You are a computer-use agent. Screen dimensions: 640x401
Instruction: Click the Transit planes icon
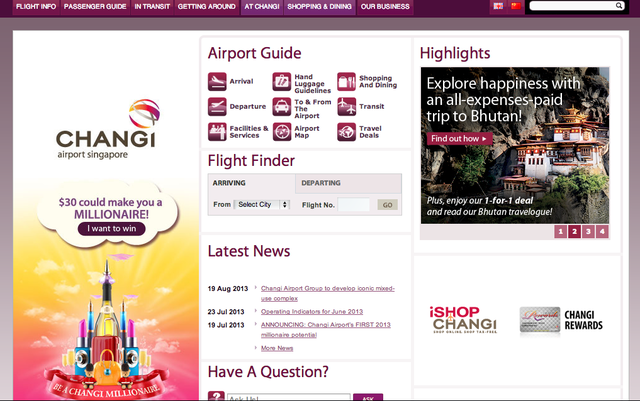tap(347, 107)
